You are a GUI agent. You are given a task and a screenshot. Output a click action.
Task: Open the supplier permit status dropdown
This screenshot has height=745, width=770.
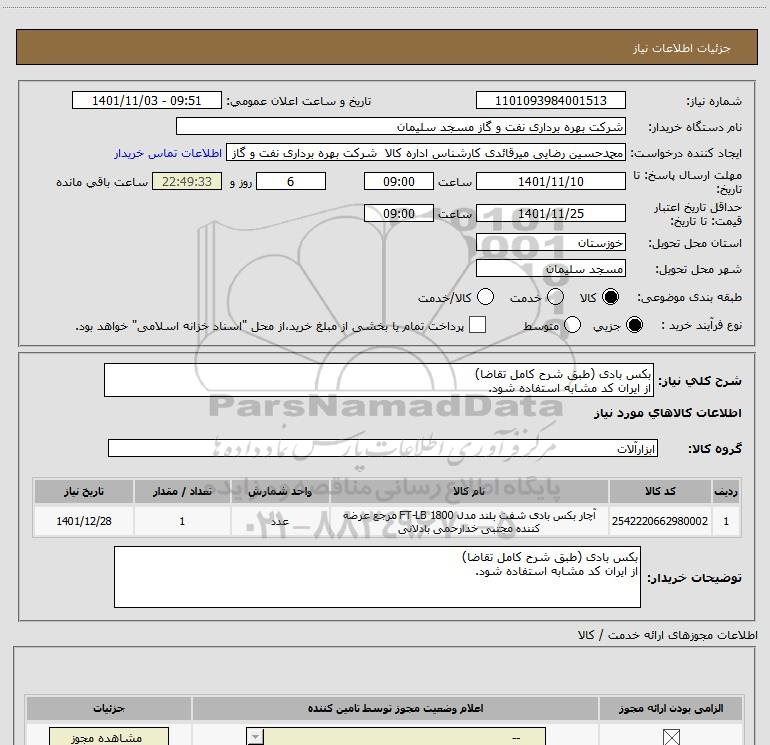[x=256, y=738]
